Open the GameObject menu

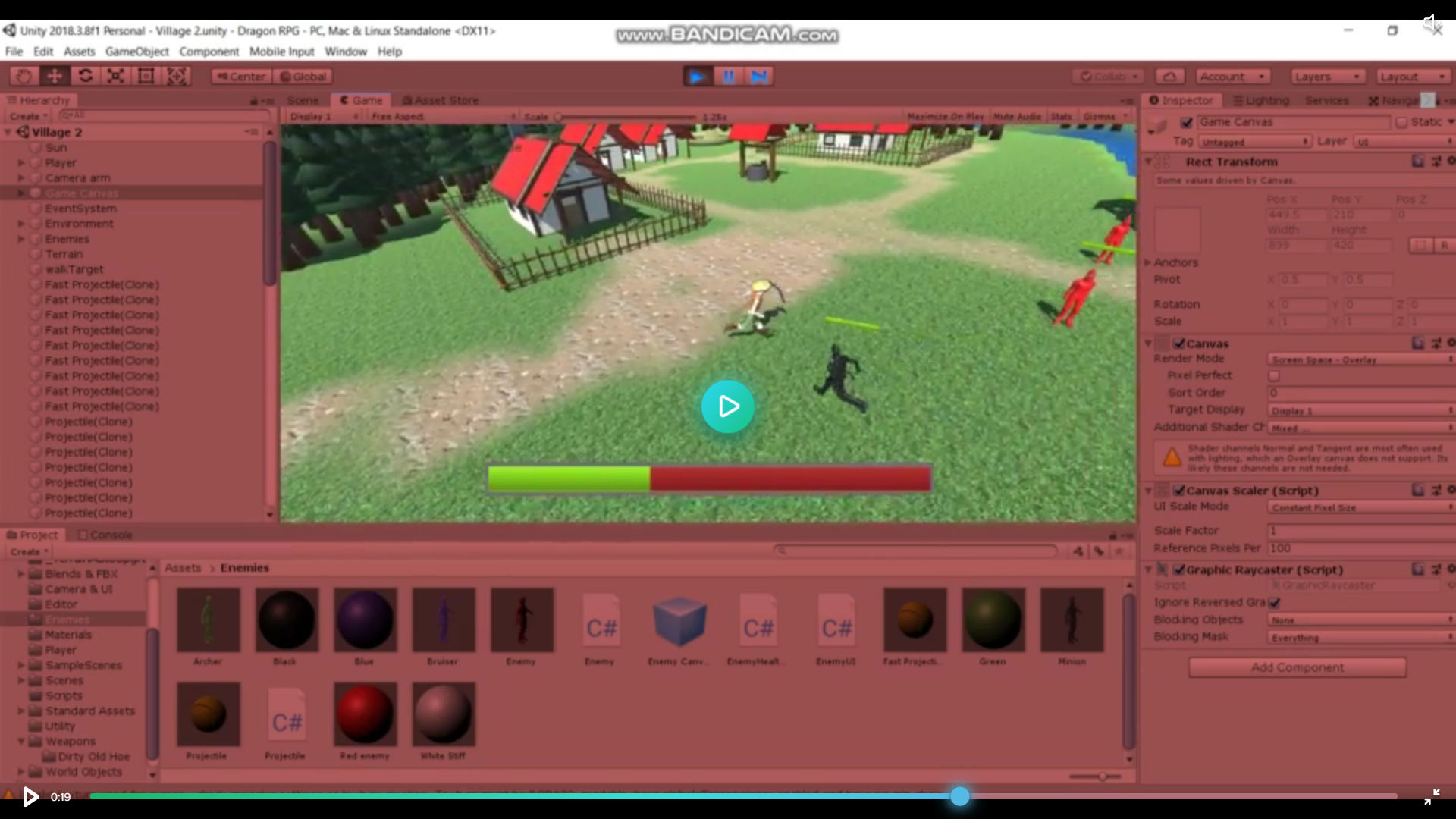[x=136, y=52]
